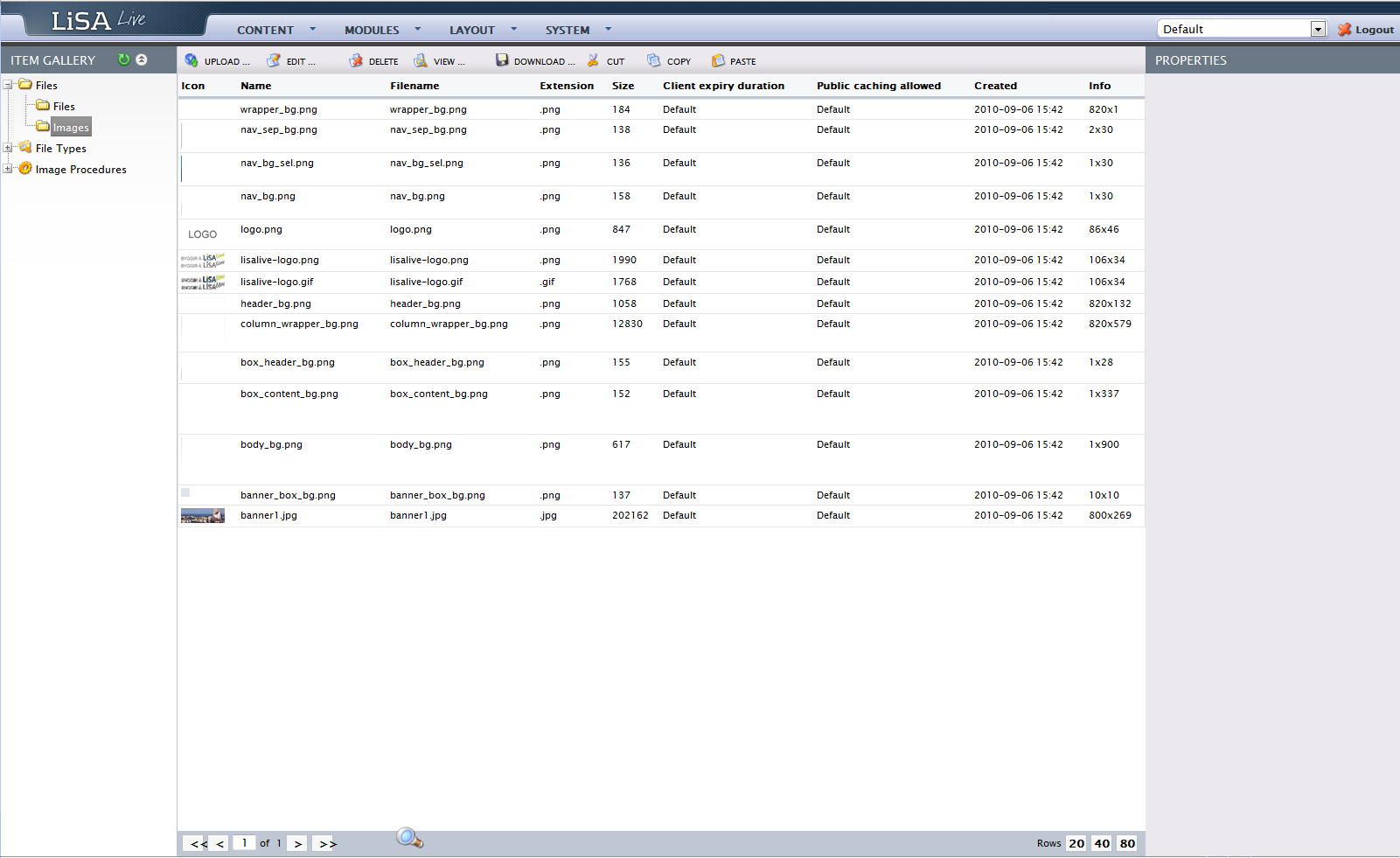The height and width of the screenshot is (858, 1400).
Task: Expand the Image Procedures tree node
Action: click(8, 169)
